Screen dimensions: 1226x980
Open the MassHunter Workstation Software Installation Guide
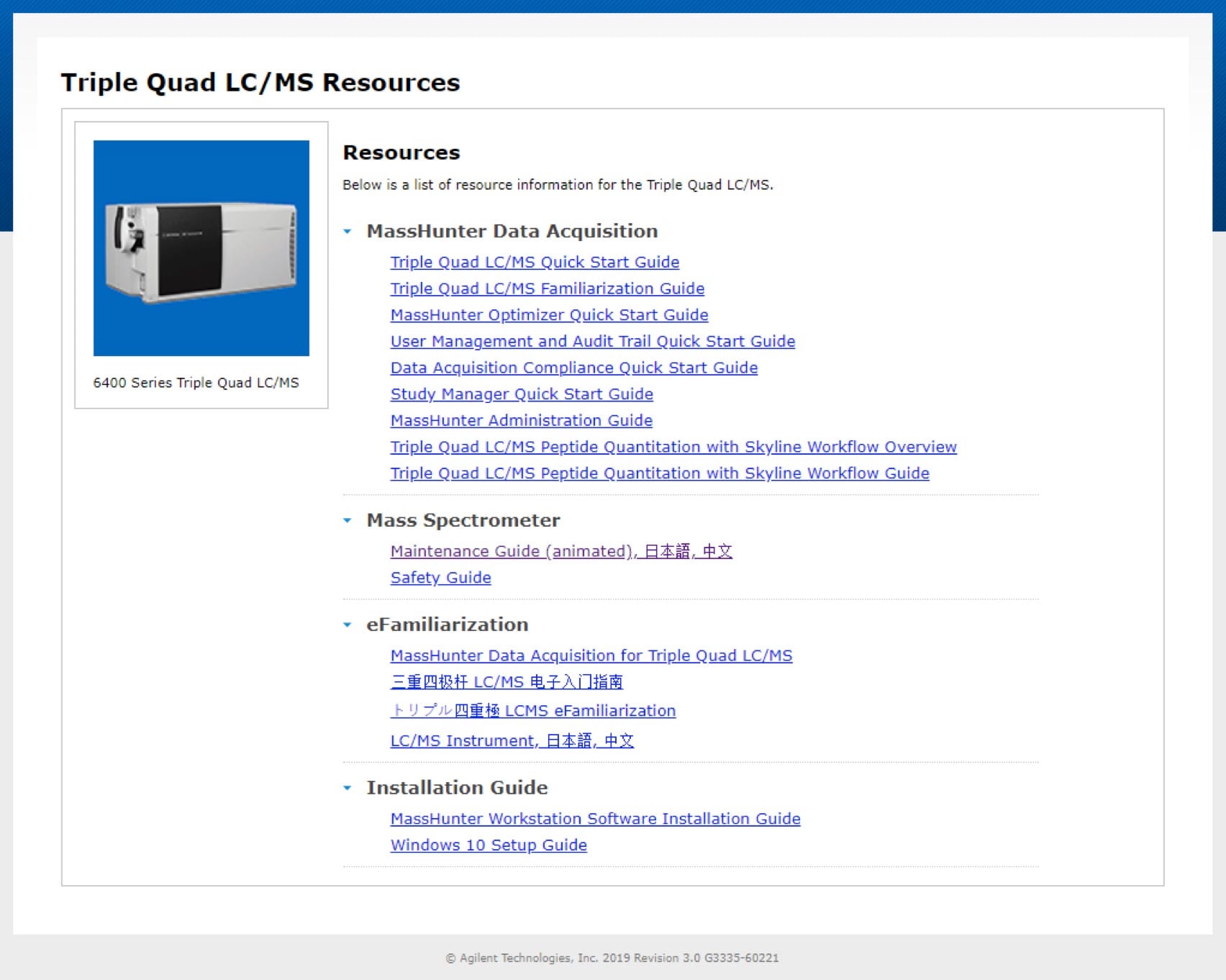click(x=595, y=819)
